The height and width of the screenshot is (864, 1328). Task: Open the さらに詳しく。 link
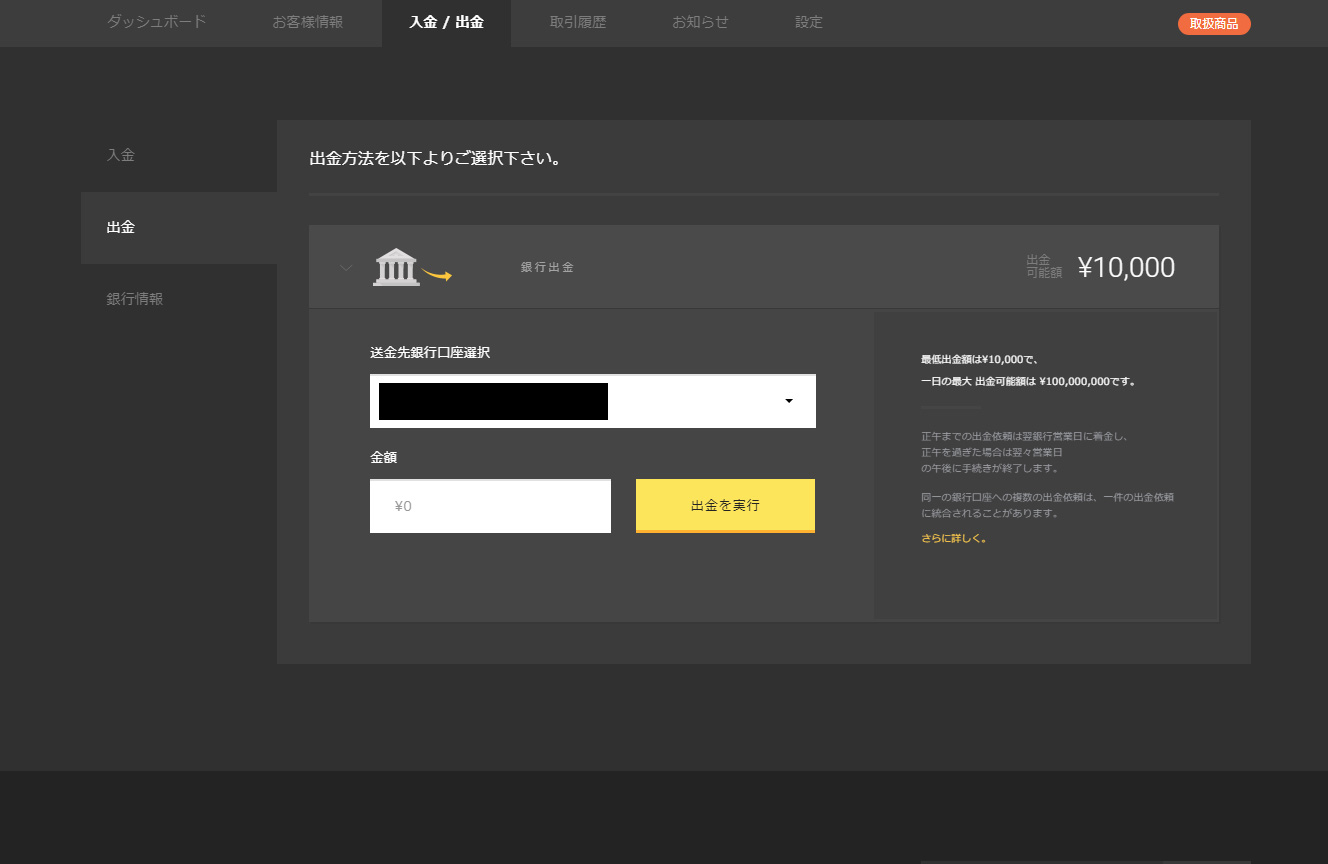tap(954, 539)
